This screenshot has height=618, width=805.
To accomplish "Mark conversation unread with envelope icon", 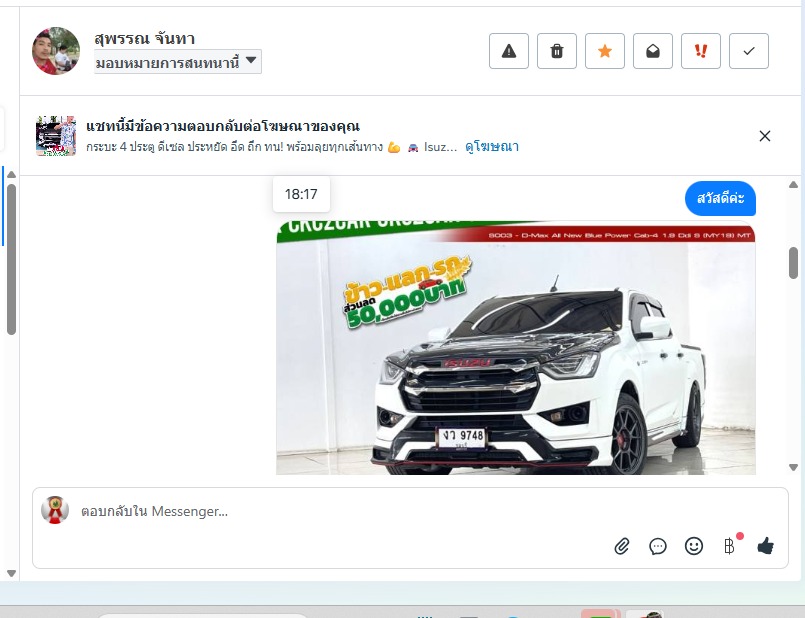I will pos(653,51).
